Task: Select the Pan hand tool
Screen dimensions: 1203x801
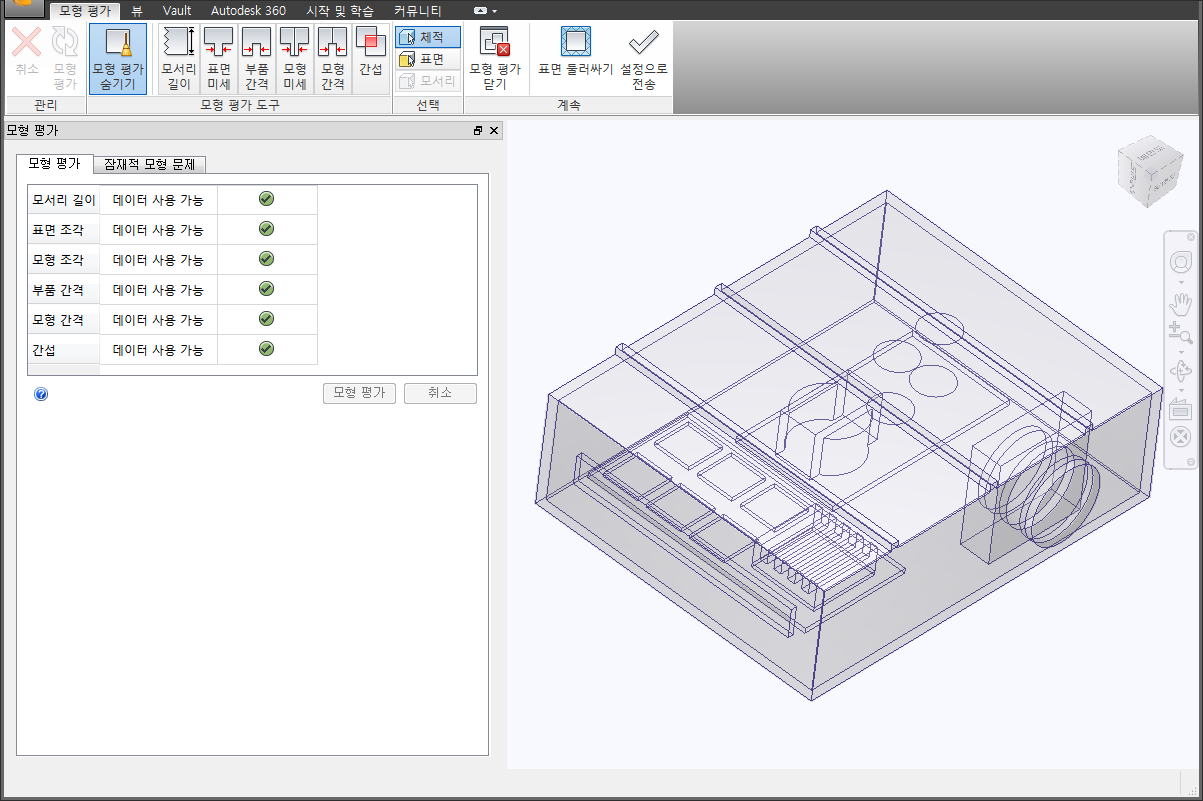Action: coord(1180,303)
